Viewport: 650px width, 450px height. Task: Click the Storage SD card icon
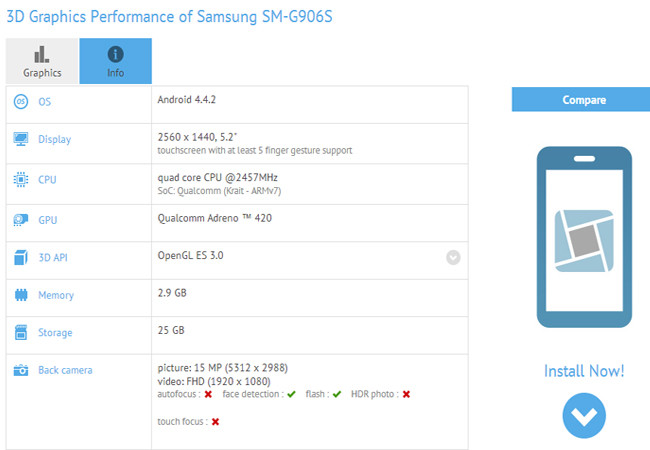(x=21, y=332)
